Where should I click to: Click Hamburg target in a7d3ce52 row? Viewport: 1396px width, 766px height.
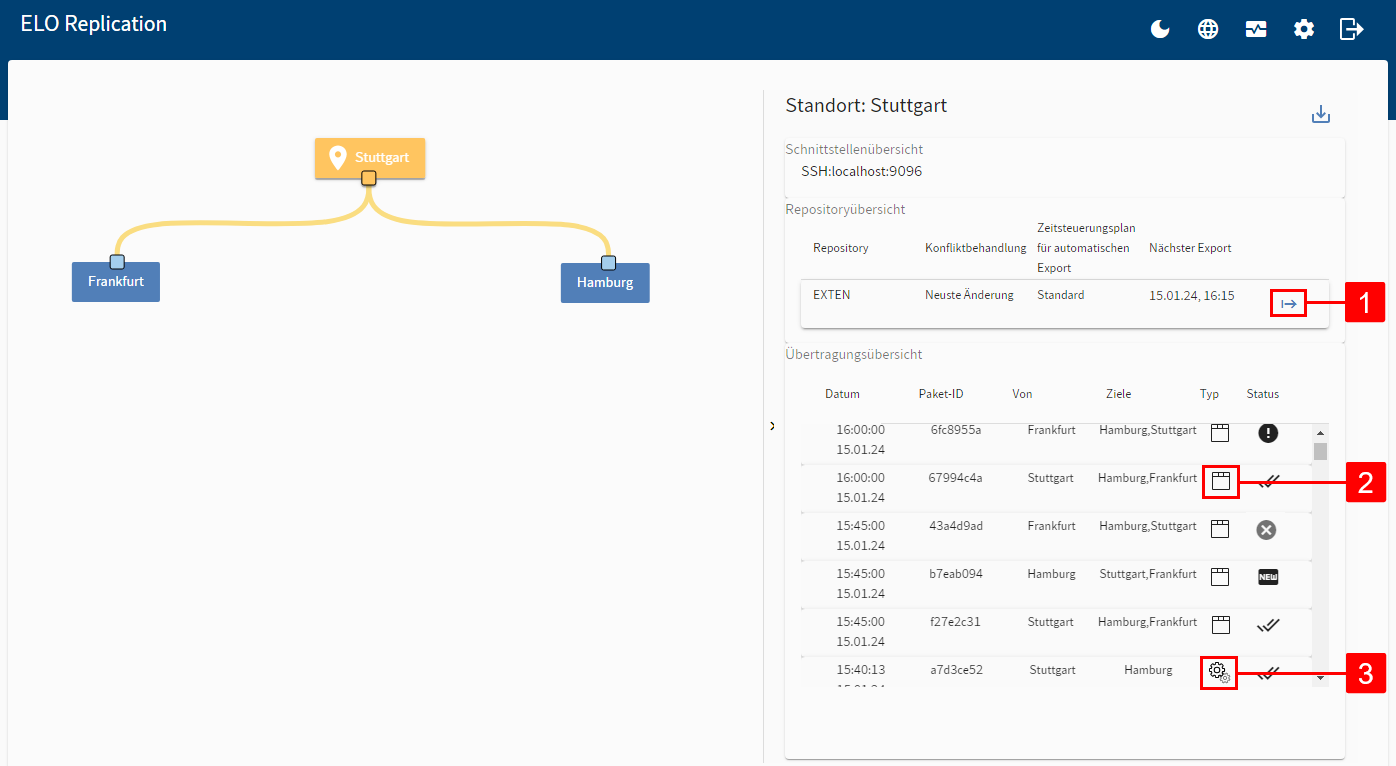1148,670
